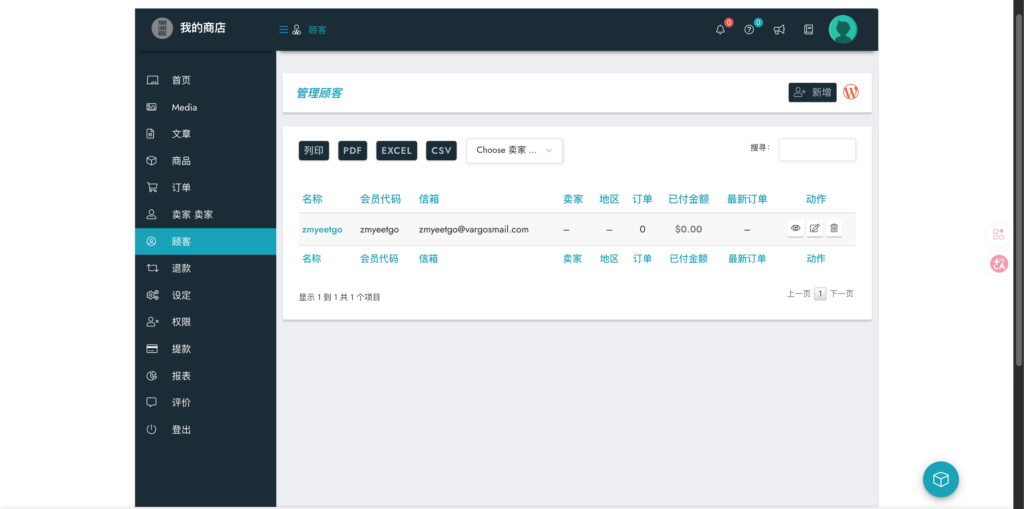Open 报表 in sidebar

pos(205,376)
